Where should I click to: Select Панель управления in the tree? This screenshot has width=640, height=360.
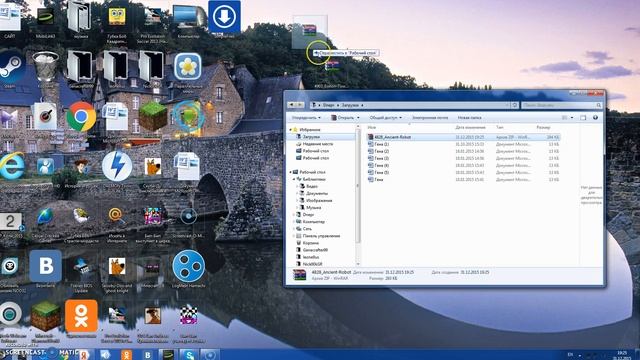pos(321,236)
